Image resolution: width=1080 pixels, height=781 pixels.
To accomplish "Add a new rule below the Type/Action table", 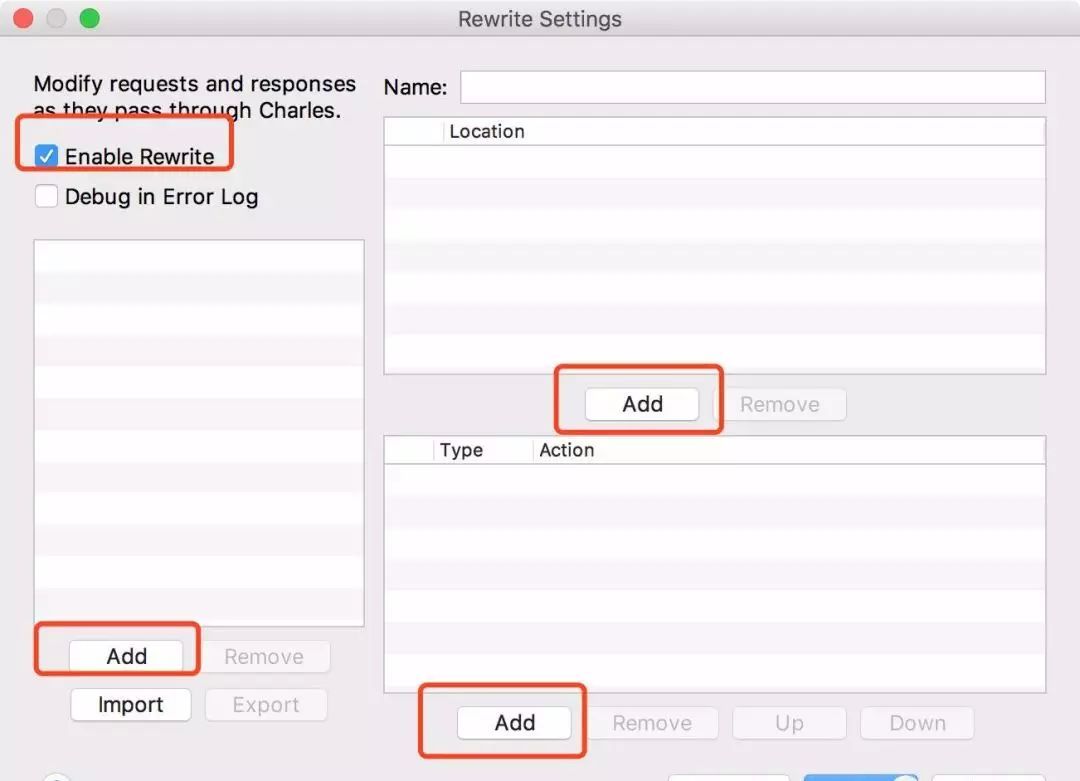I will click(514, 723).
